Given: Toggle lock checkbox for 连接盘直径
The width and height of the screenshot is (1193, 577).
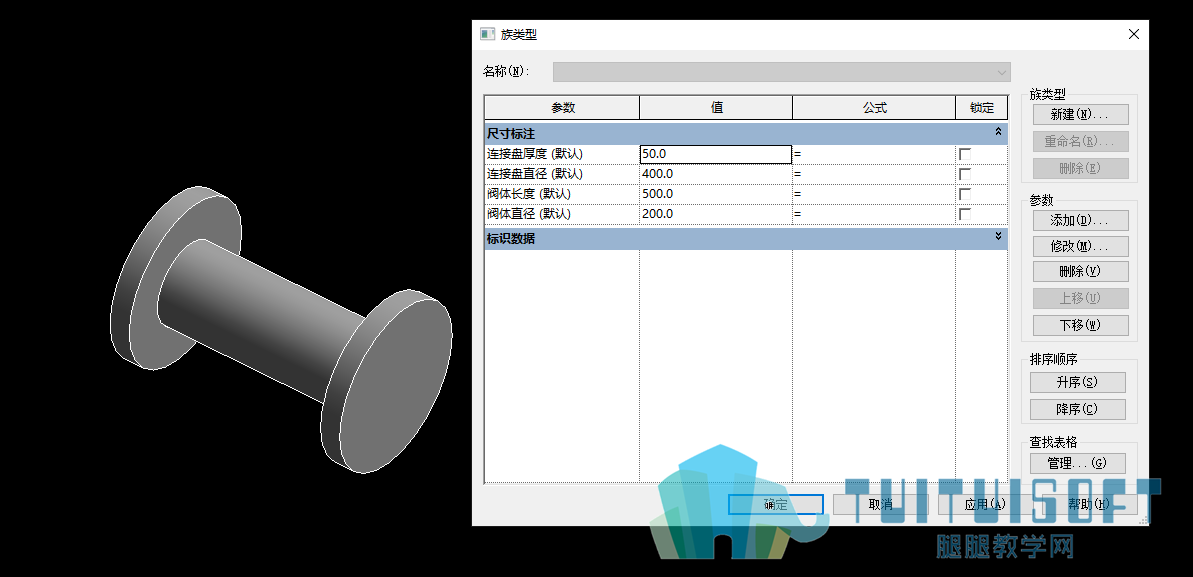Looking at the screenshot, I should tap(965, 174).
